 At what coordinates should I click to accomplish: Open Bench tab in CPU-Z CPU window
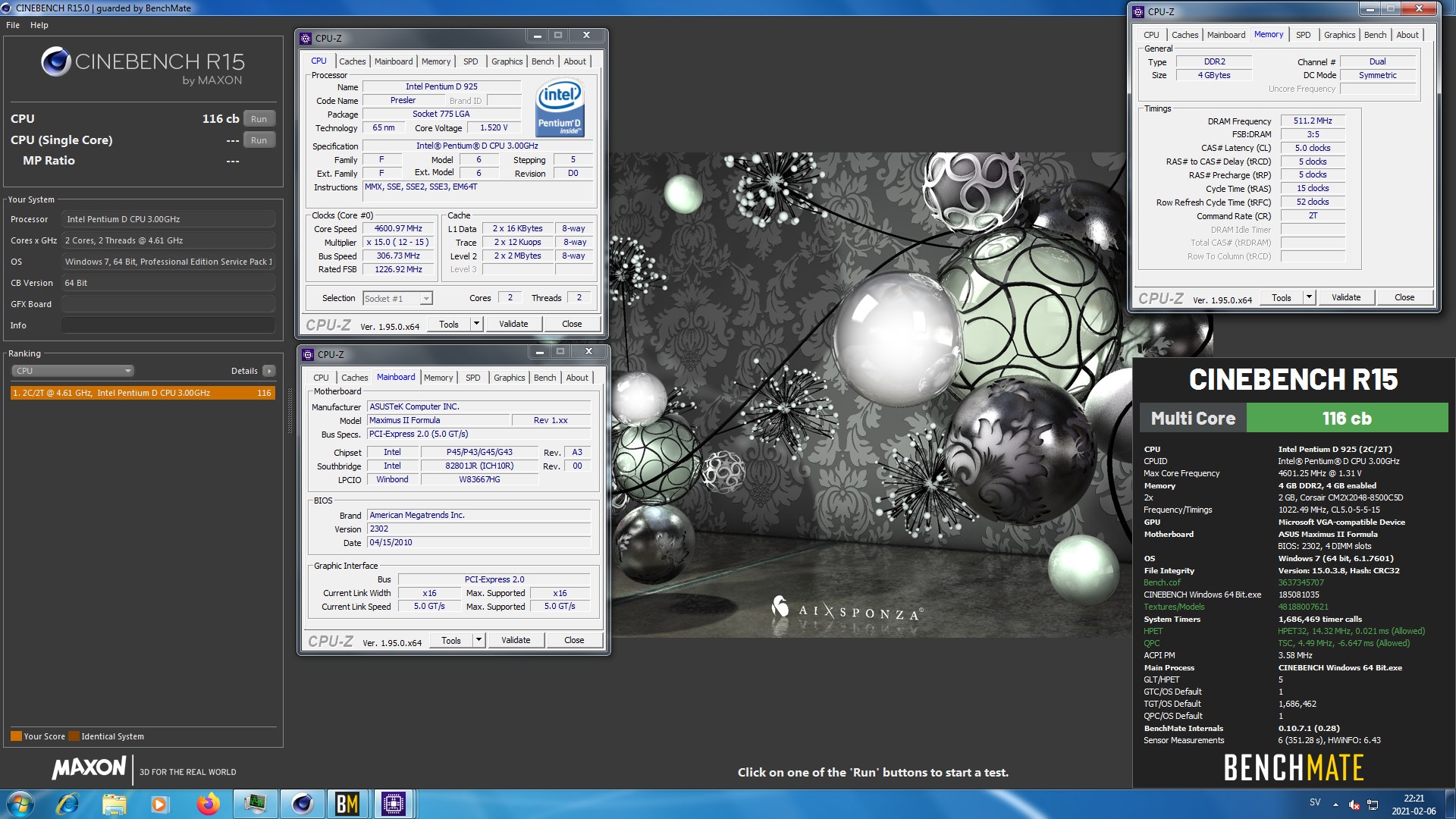(542, 61)
